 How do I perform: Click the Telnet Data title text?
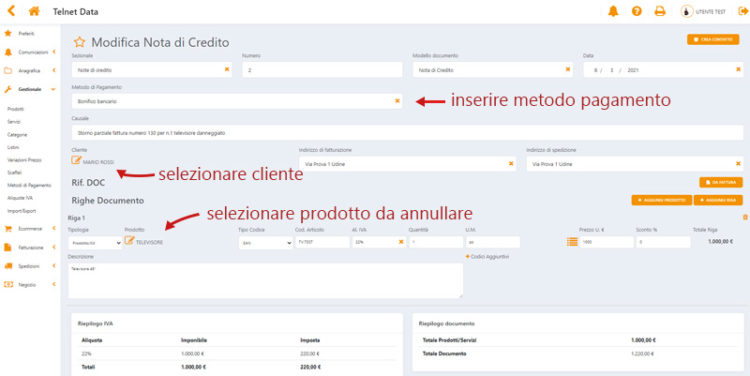click(x=76, y=11)
